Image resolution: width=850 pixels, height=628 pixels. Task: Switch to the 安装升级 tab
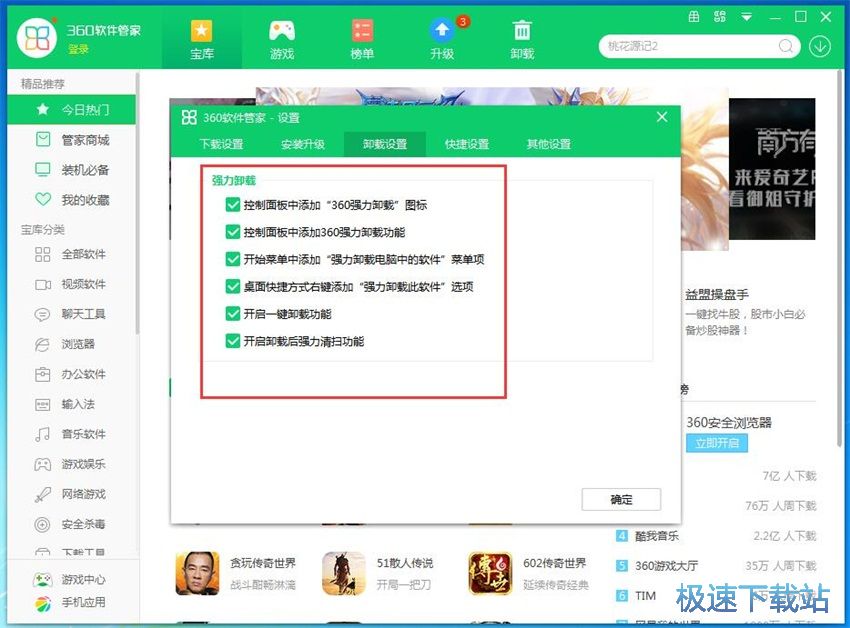(303, 144)
